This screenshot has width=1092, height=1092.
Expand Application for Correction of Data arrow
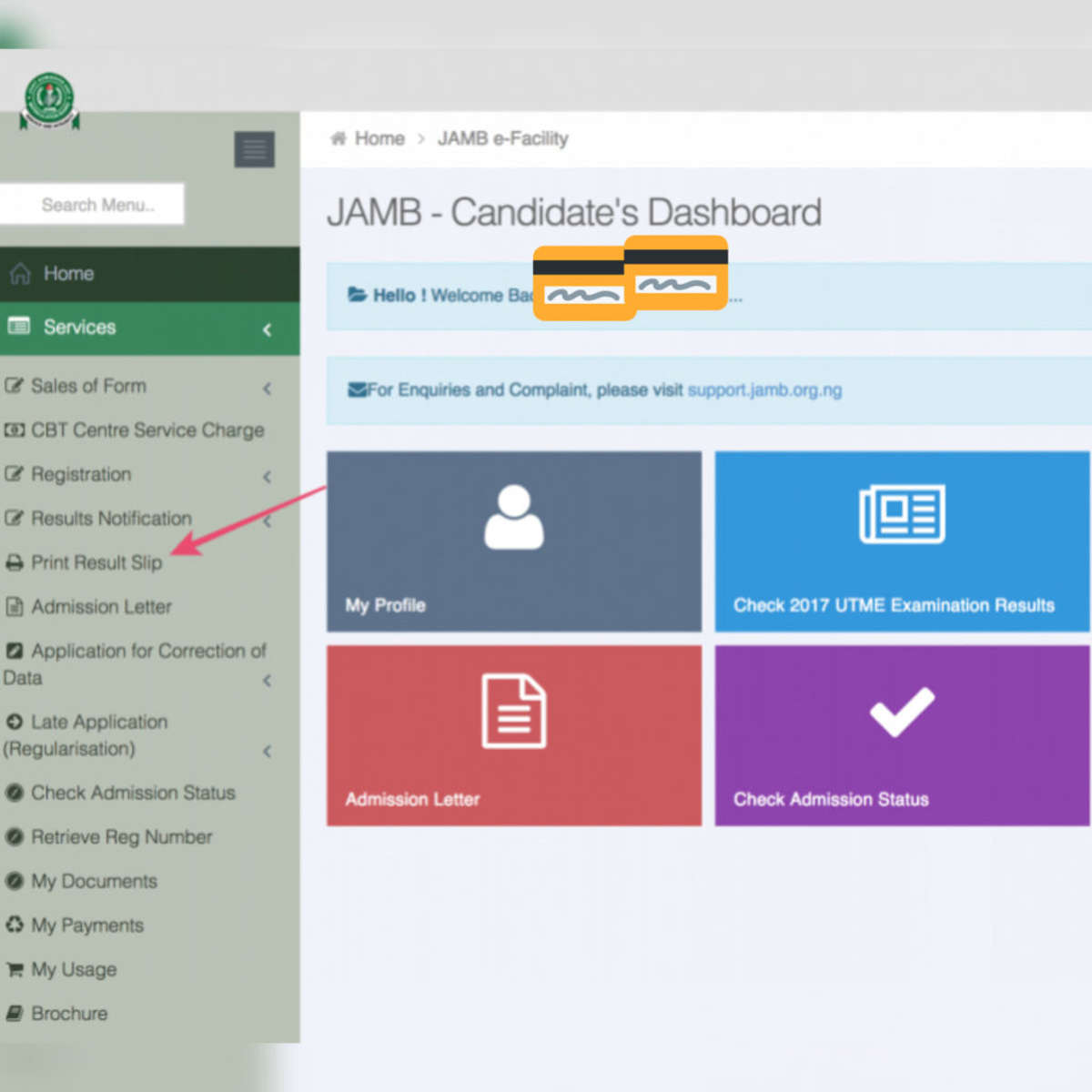pyautogui.click(x=267, y=681)
